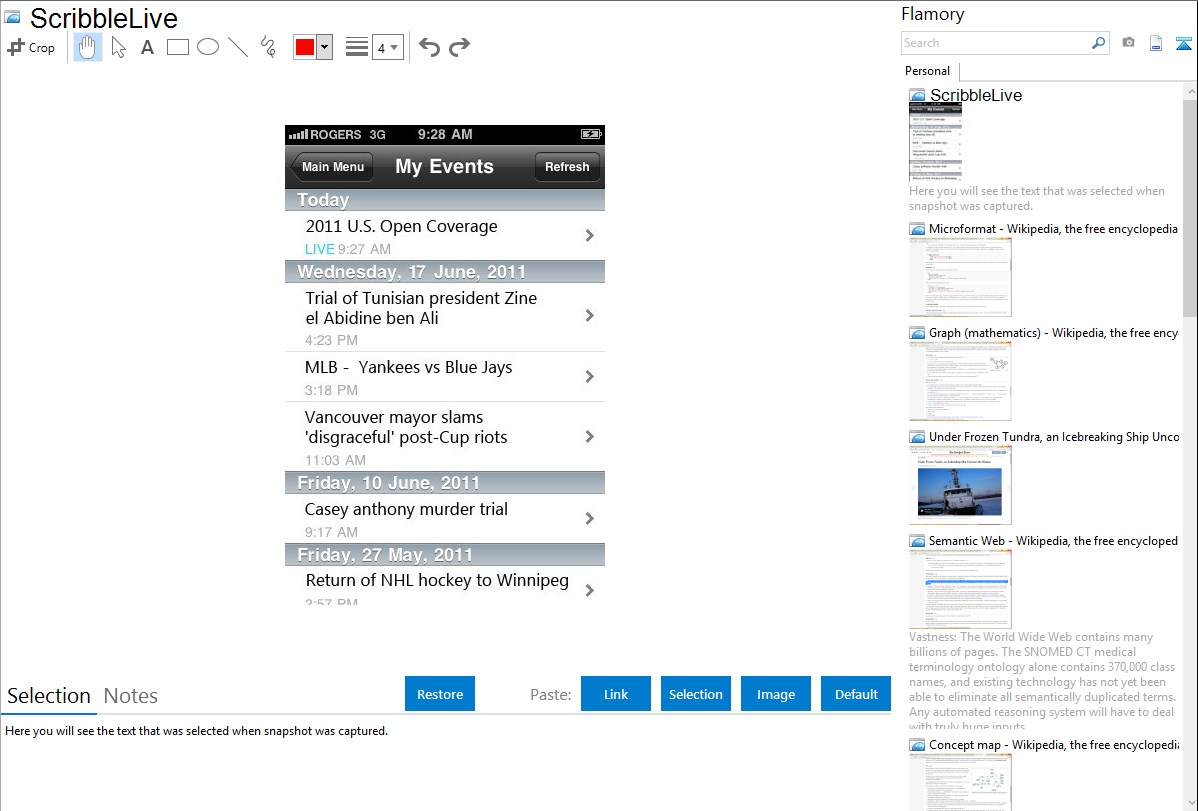Redo the last annotation

tap(459, 47)
